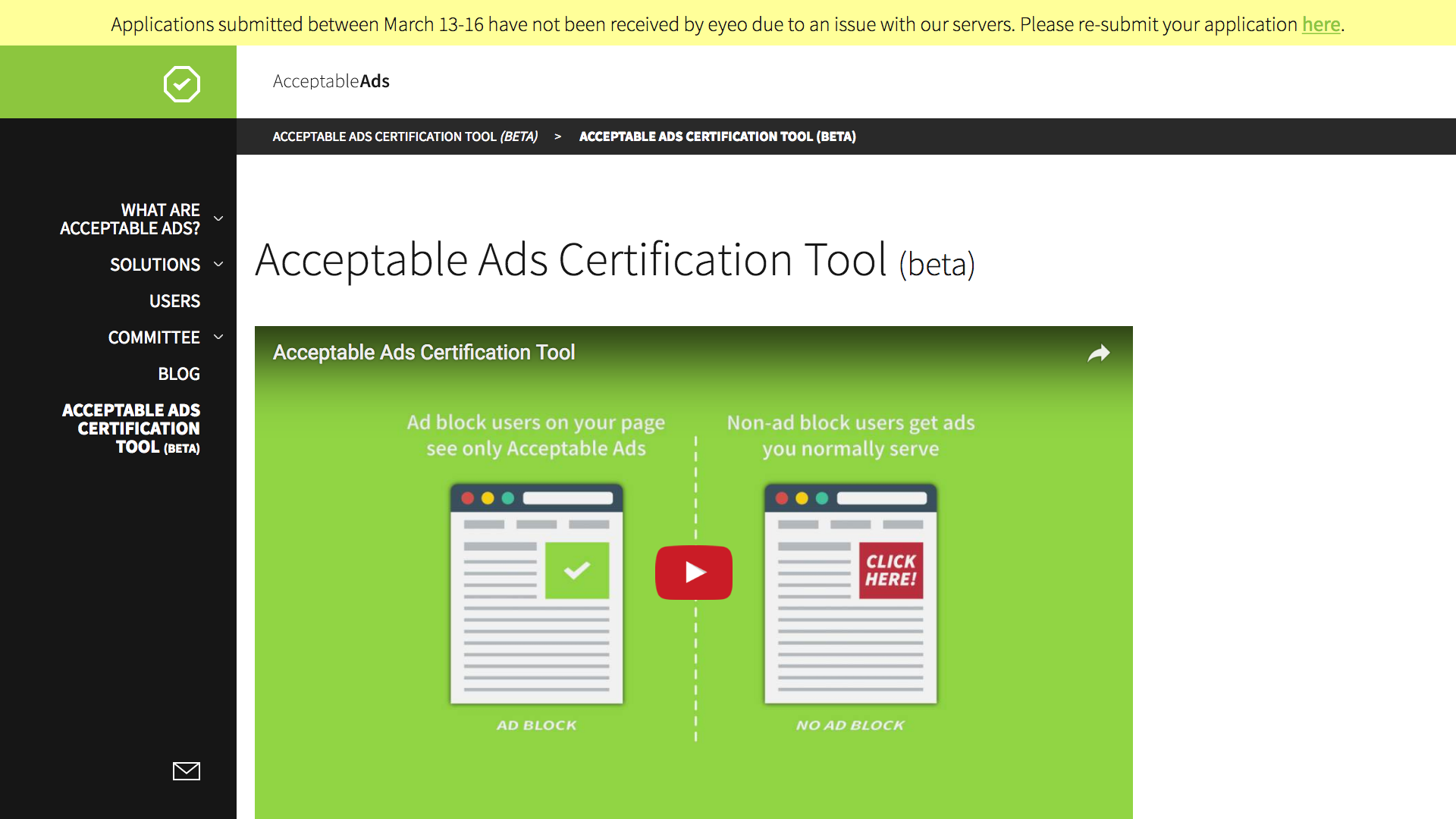Click bold current breadcrumb Certification Tool (Beta)
The width and height of the screenshot is (1456, 819).
click(717, 136)
